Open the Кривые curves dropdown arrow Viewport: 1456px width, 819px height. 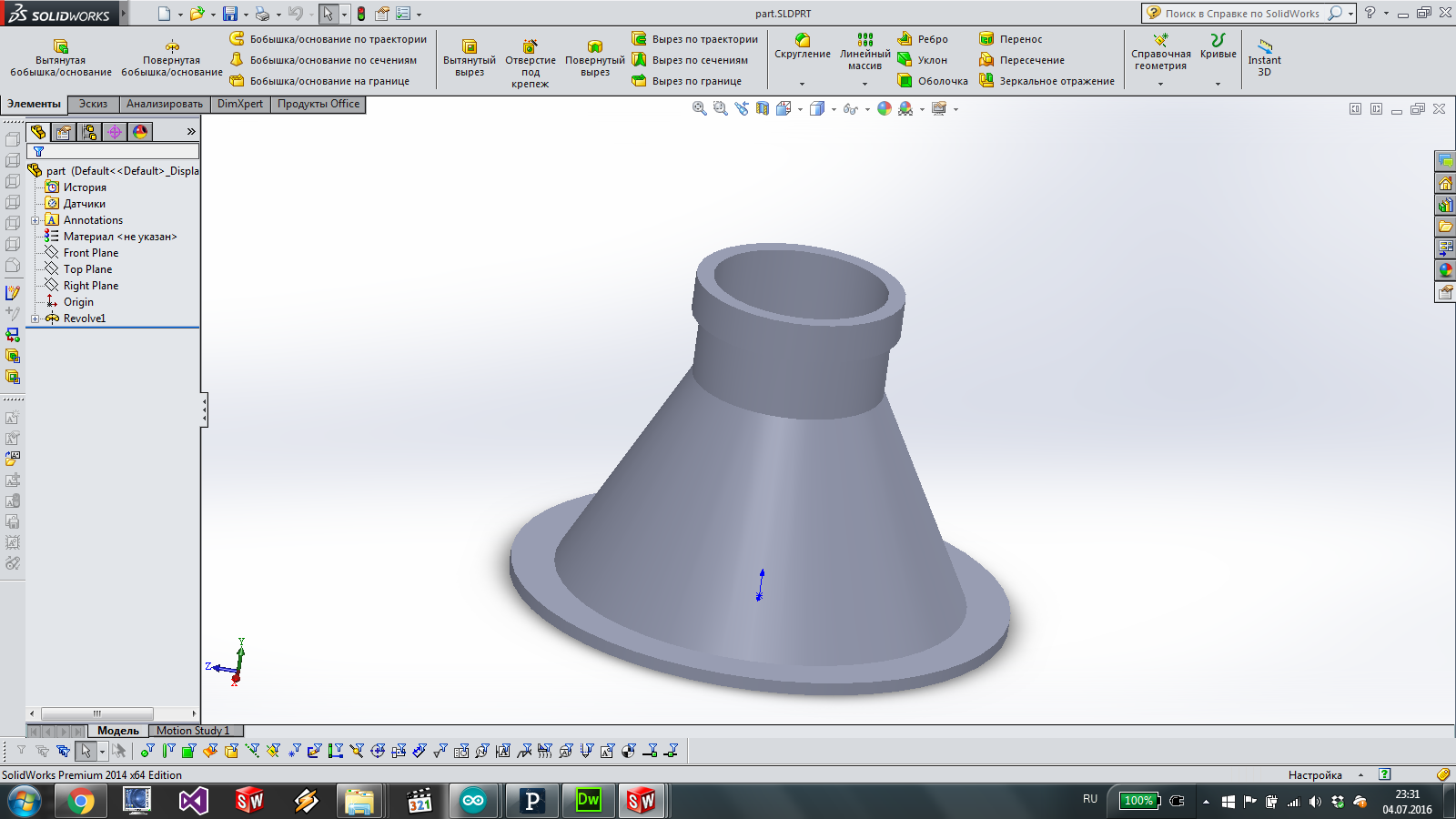click(1218, 84)
